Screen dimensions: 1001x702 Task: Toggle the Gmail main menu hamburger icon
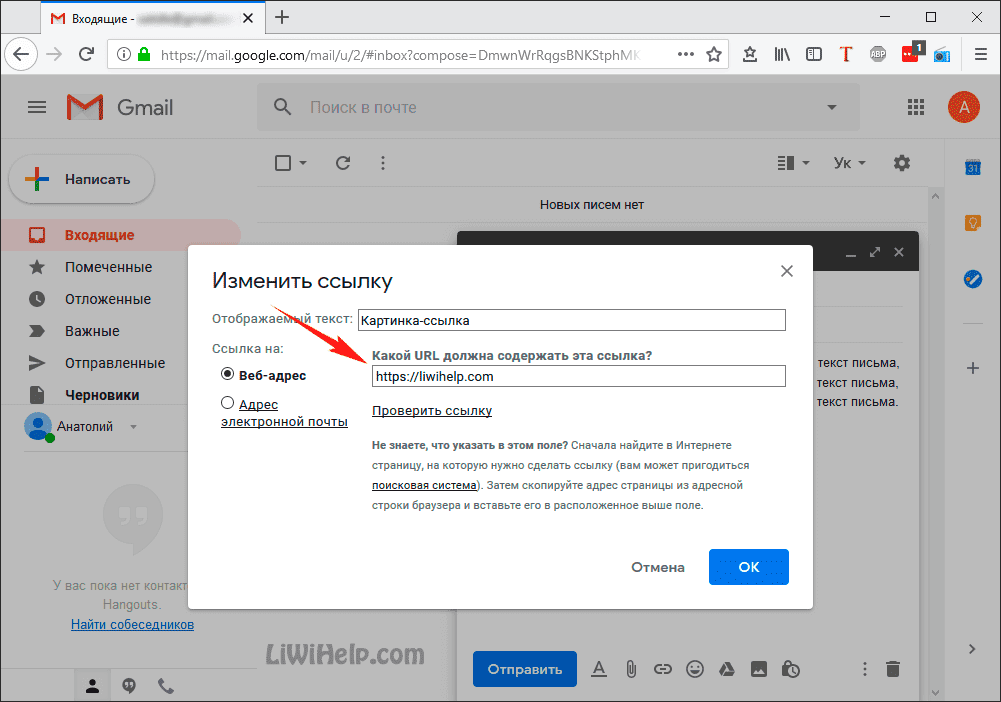point(37,107)
